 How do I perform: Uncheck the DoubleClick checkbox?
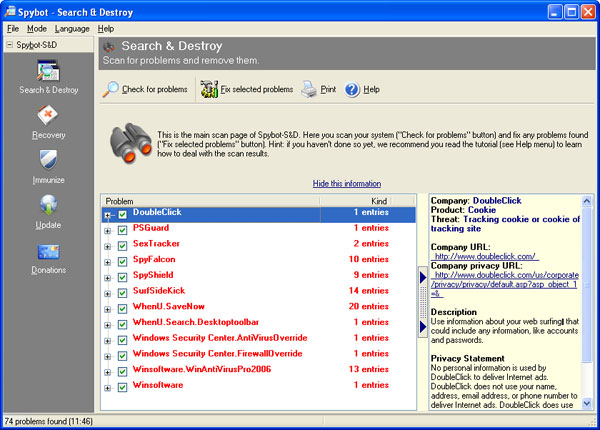(x=122, y=215)
